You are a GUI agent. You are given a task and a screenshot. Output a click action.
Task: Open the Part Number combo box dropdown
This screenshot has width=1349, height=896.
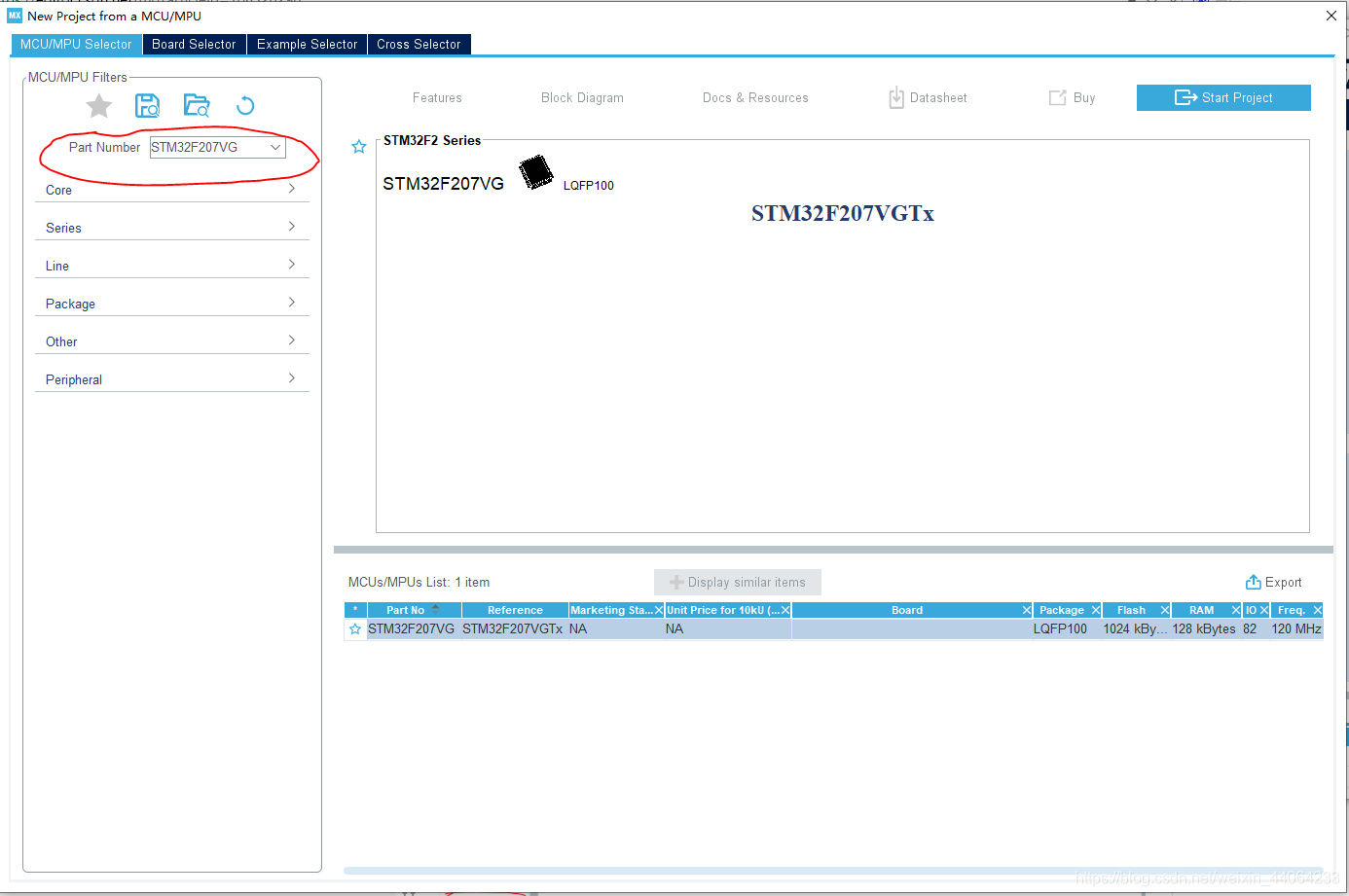[275, 148]
